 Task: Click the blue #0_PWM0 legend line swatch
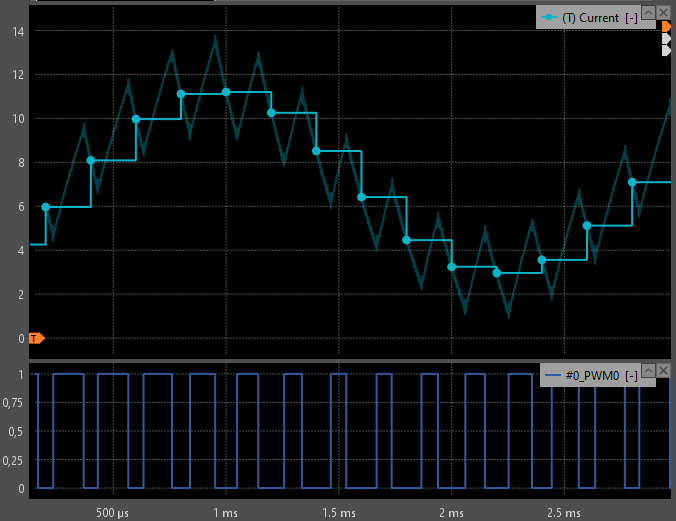[553, 376]
